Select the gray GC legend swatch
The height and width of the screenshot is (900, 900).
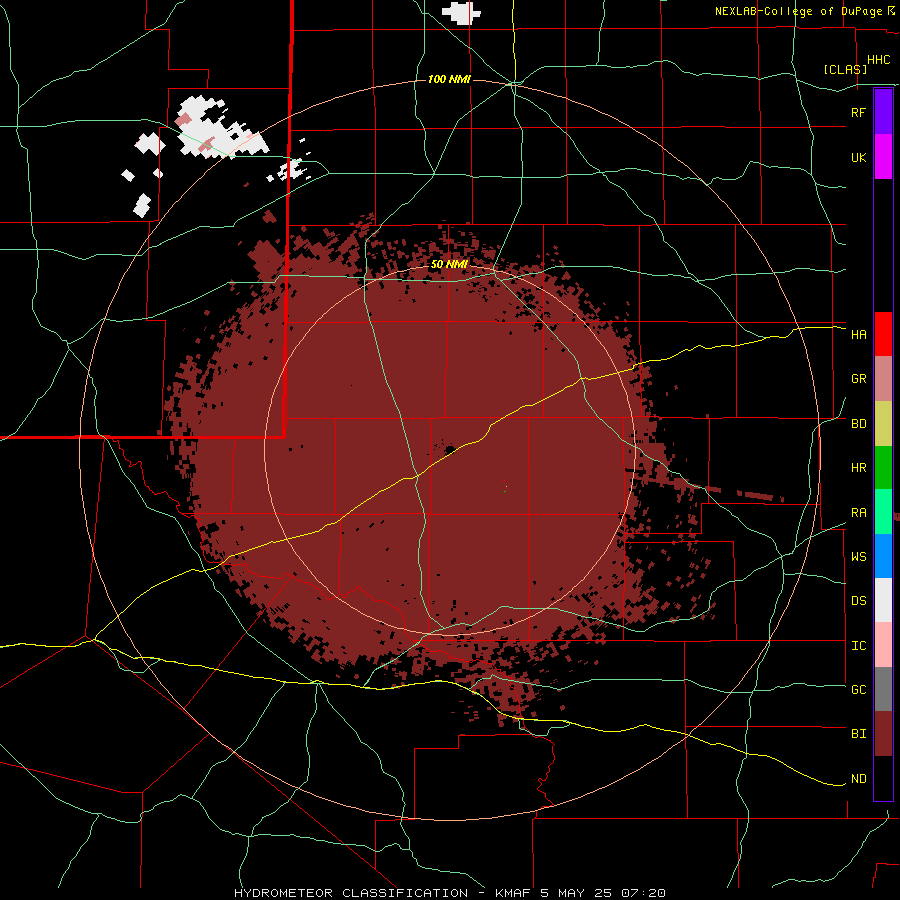tap(883, 689)
